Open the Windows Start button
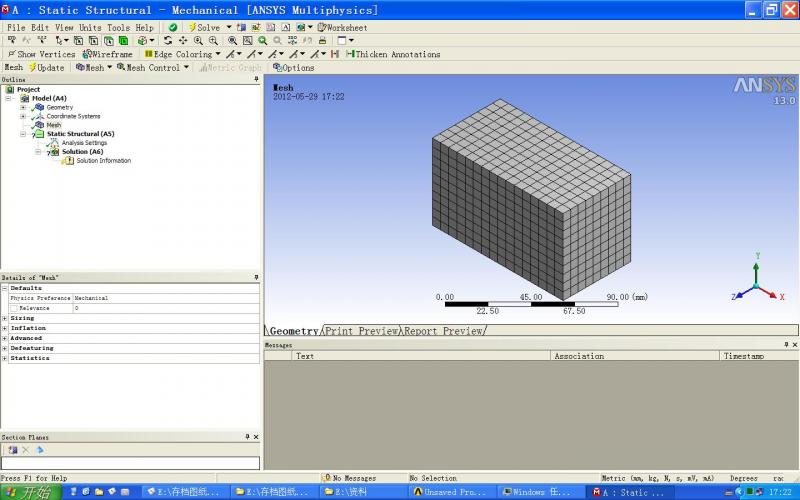Image resolution: width=800 pixels, height=500 pixels. coord(31,492)
